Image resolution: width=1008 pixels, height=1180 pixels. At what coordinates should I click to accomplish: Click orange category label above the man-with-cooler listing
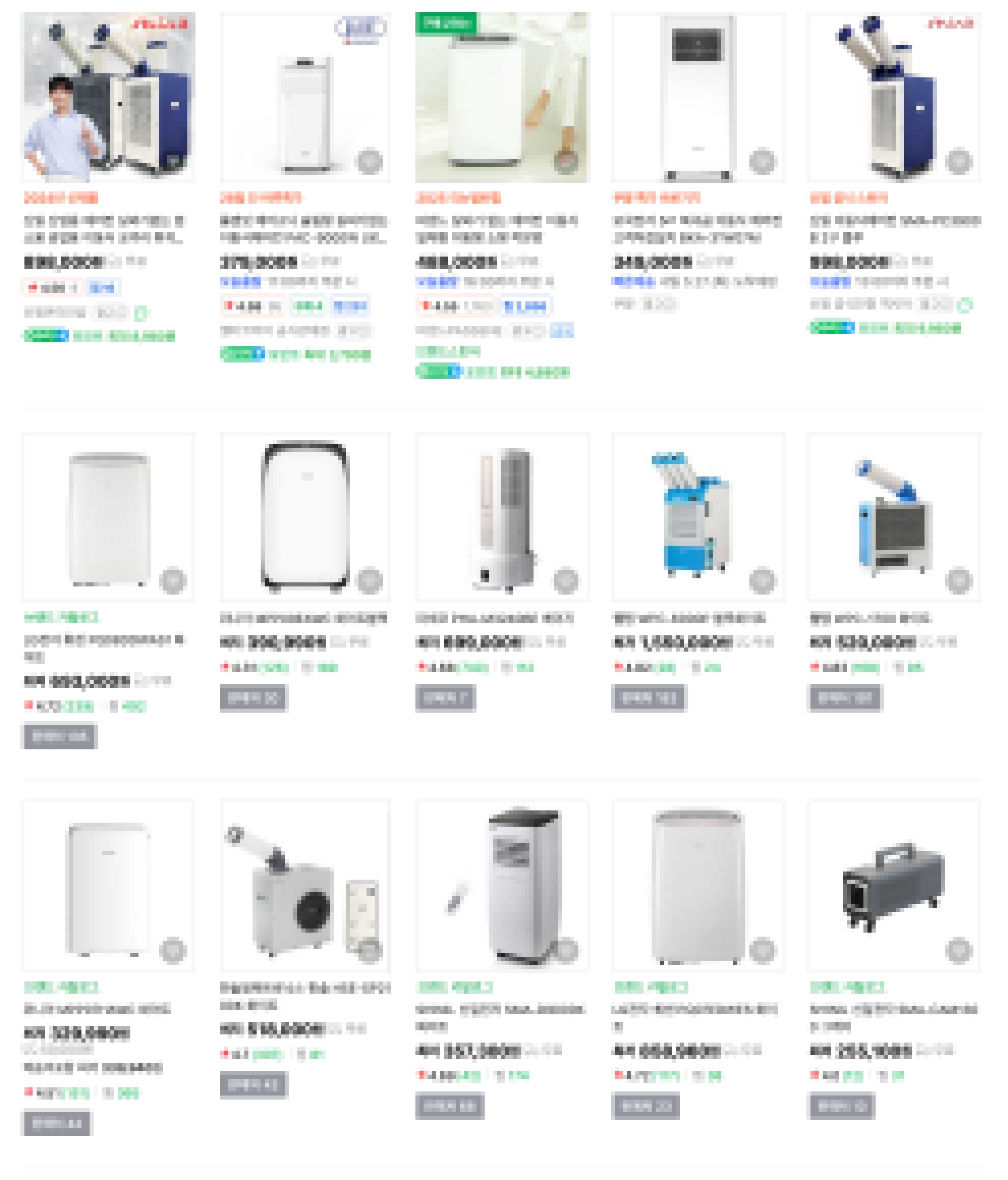point(61,198)
